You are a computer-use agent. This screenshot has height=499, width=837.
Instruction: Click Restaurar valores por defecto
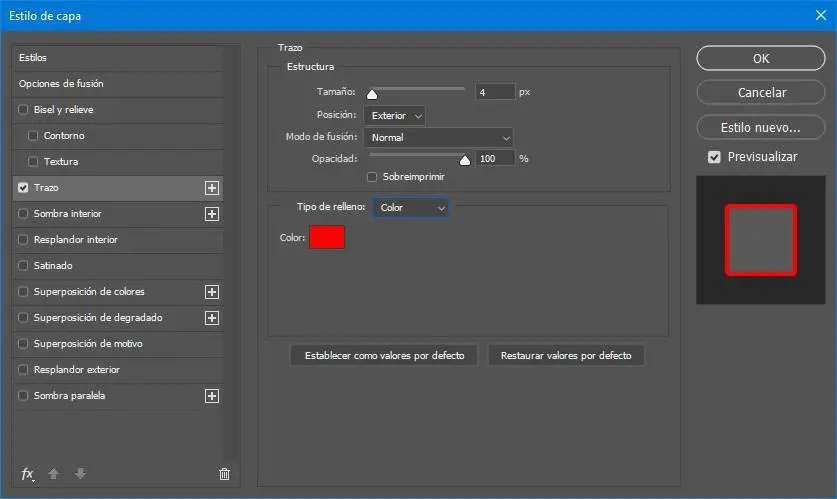click(566, 355)
